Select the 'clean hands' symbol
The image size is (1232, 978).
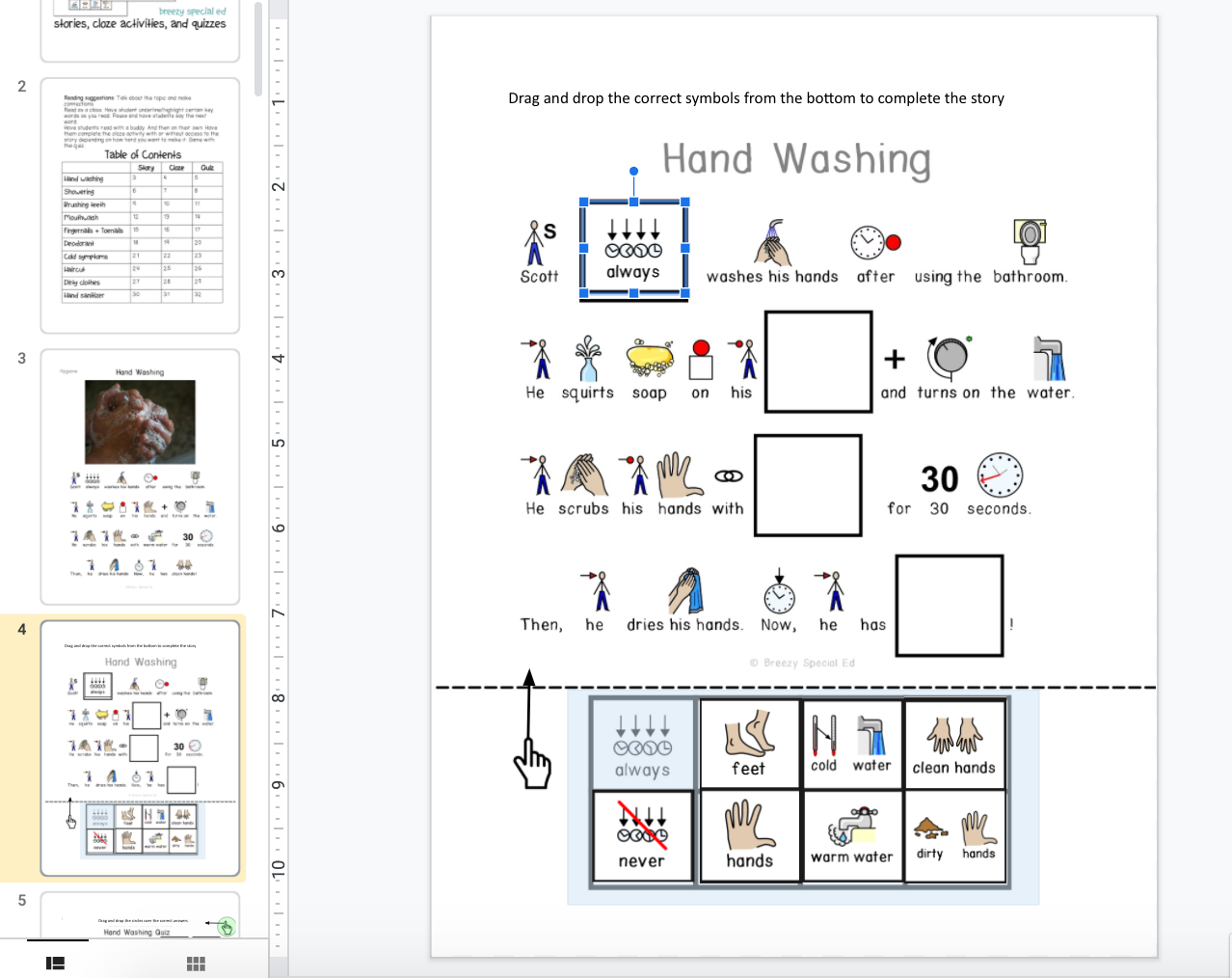tap(954, 743)
